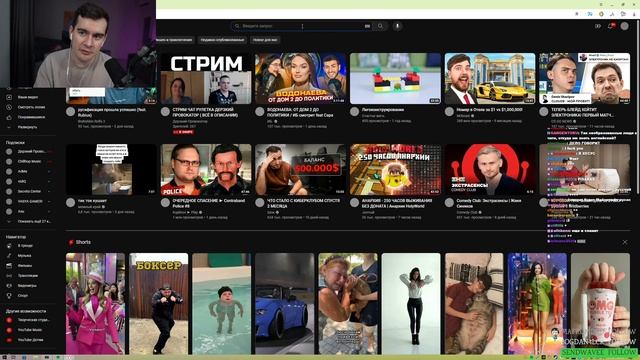Open YouTube Music from the sidebar
Viewport: 640px width, 360px height.
pos(29,330)
